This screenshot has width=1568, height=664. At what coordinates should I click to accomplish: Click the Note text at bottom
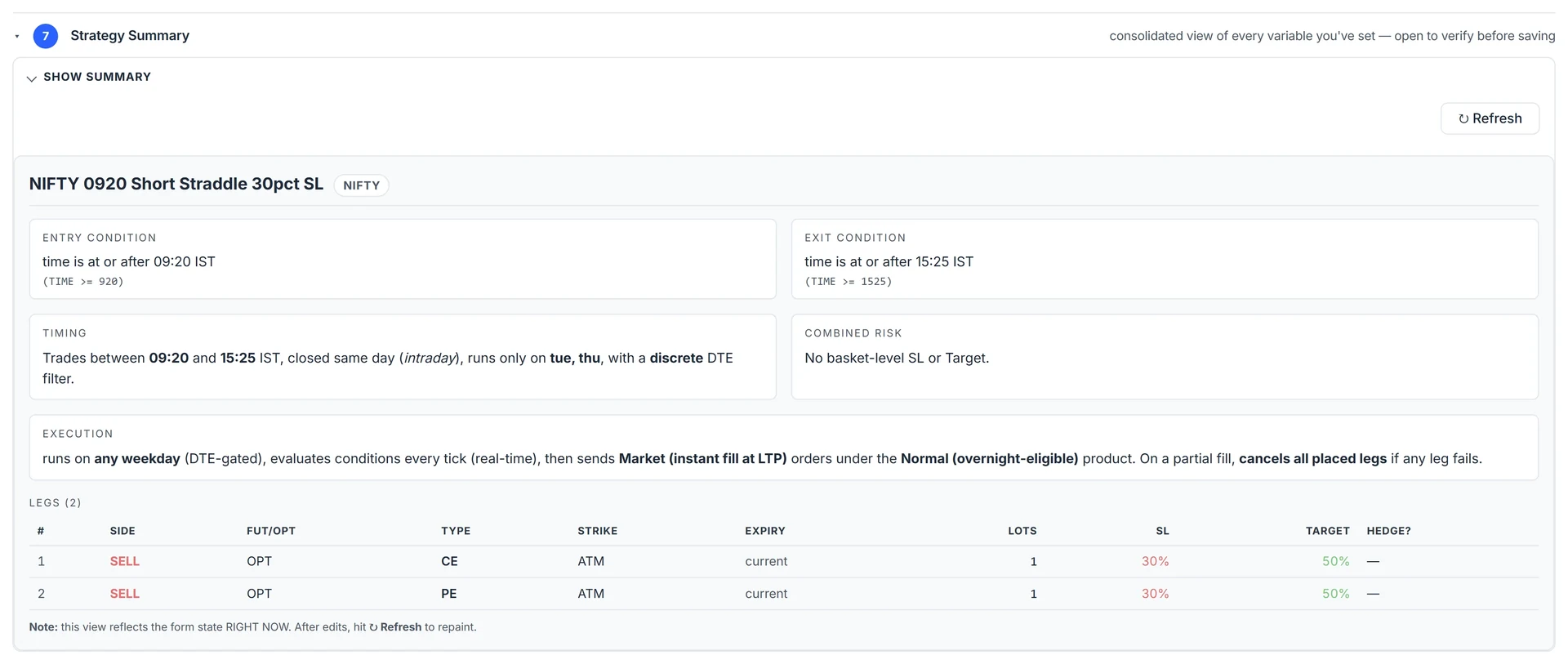(x=253, y=627)
